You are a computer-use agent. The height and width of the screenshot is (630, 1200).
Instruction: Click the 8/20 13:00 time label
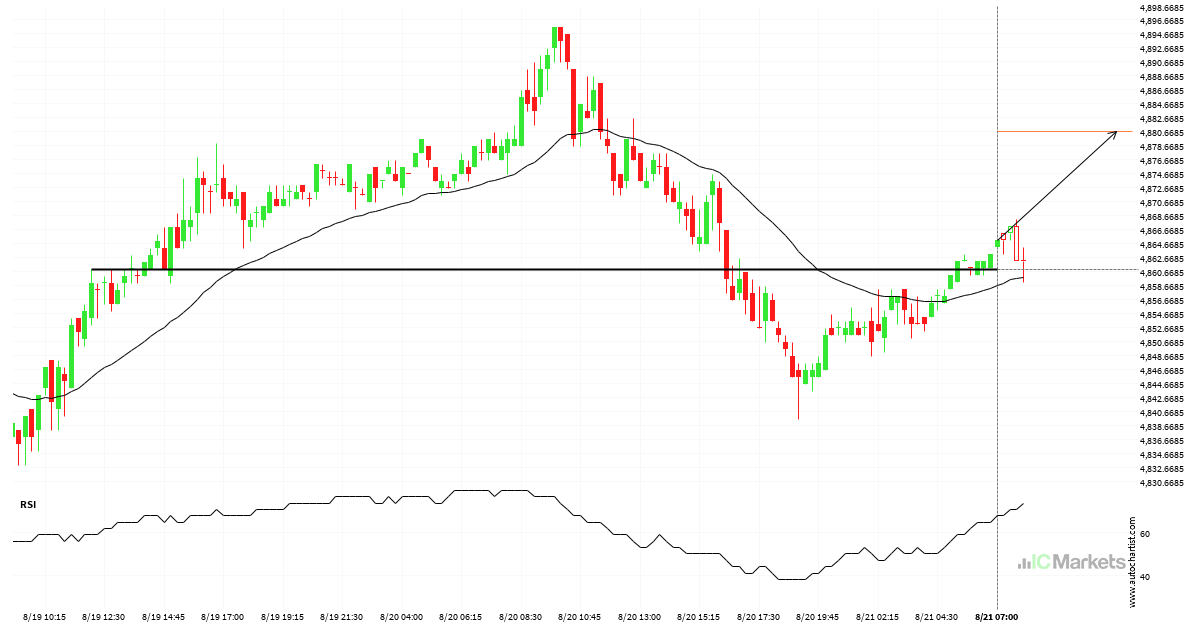click(x=641, y=617)
